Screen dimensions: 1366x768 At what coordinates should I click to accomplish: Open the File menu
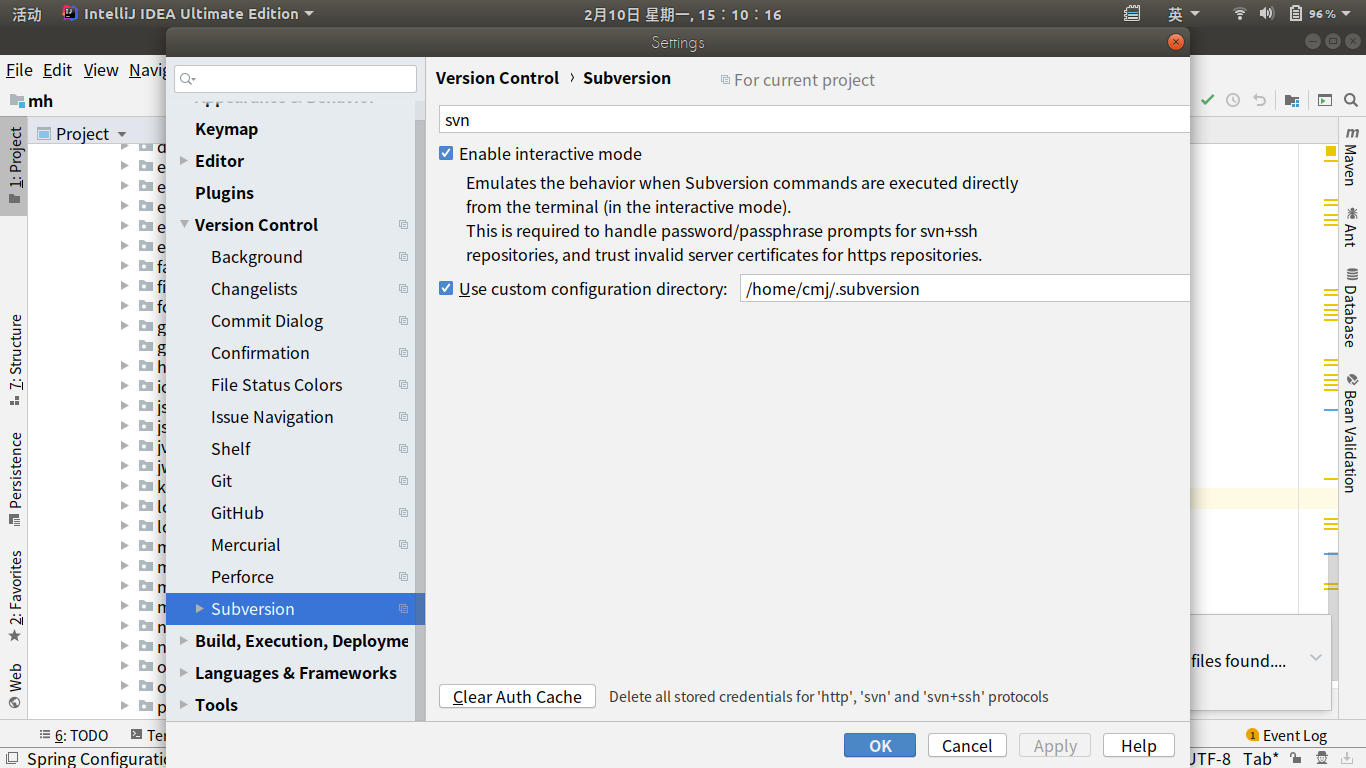[x=19, y=70]
